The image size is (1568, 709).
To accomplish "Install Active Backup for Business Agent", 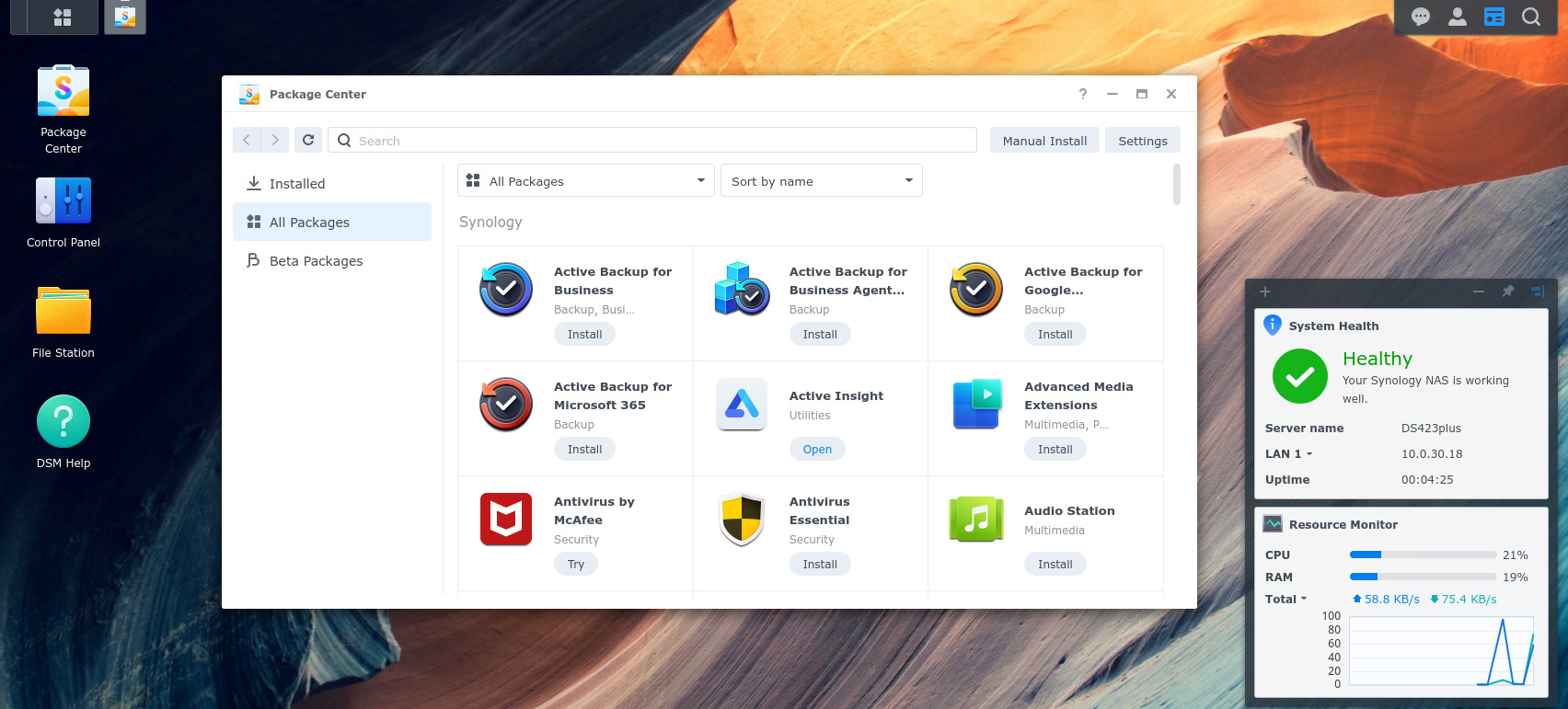I will click(x=820, y=334).
